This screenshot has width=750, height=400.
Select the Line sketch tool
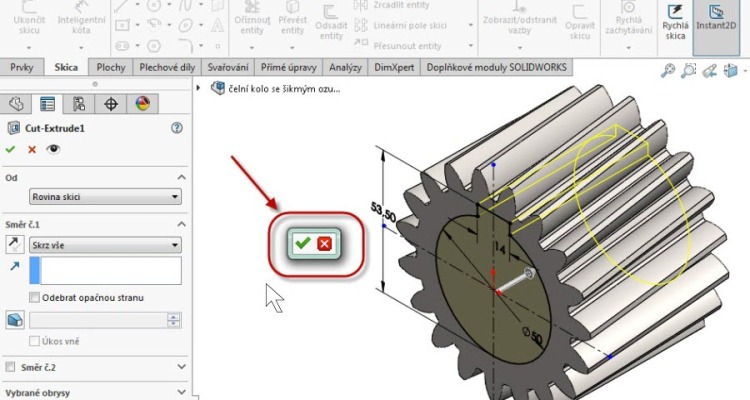(x=121, y=5)
